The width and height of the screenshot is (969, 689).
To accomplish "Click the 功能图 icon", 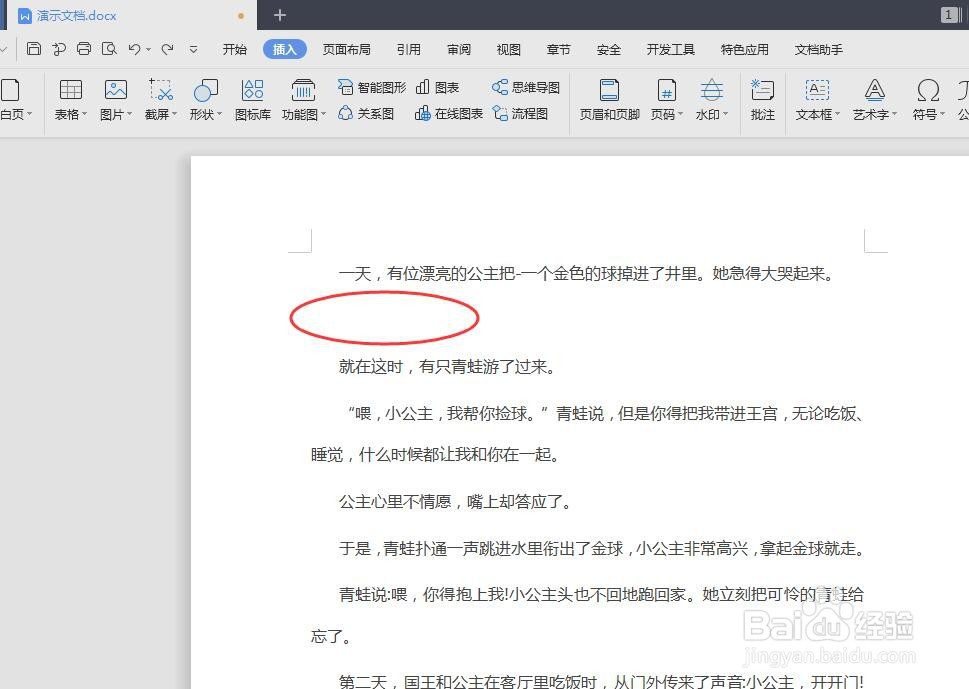I will 303,90.
